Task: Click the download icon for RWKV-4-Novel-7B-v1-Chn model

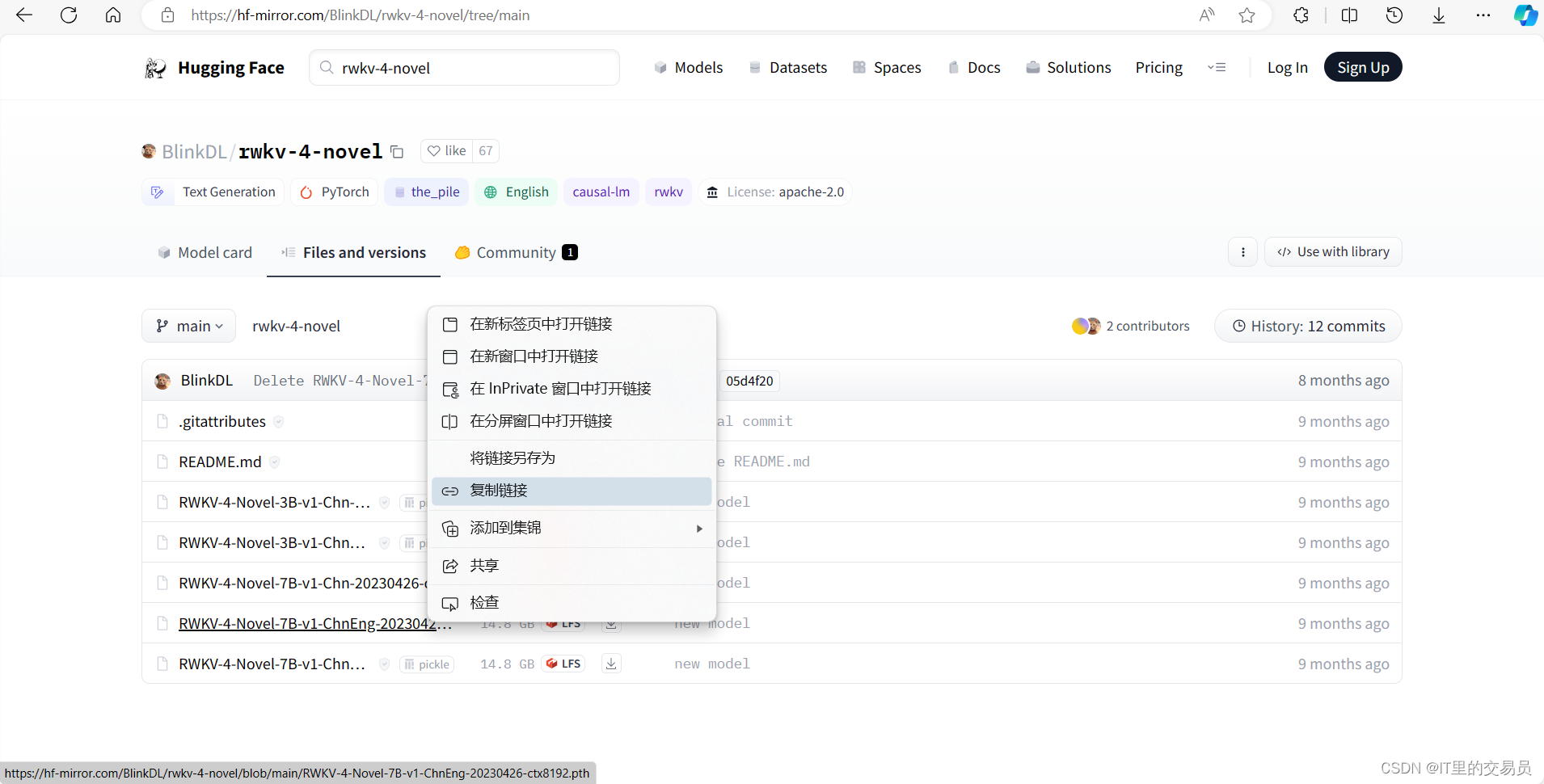Action: (611, 663)
